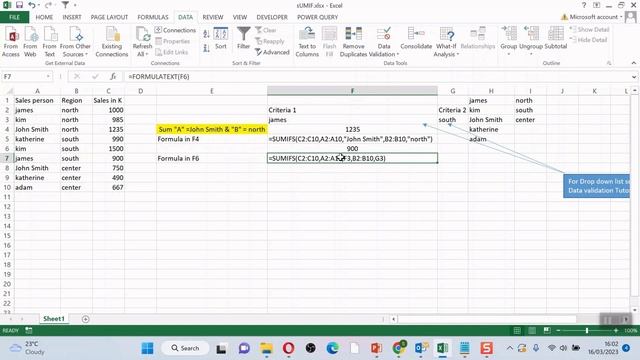The height and width of the screenshot is (360, 640).
Task: Switch to the INSERT tab
Action: [x=72, y=17]
